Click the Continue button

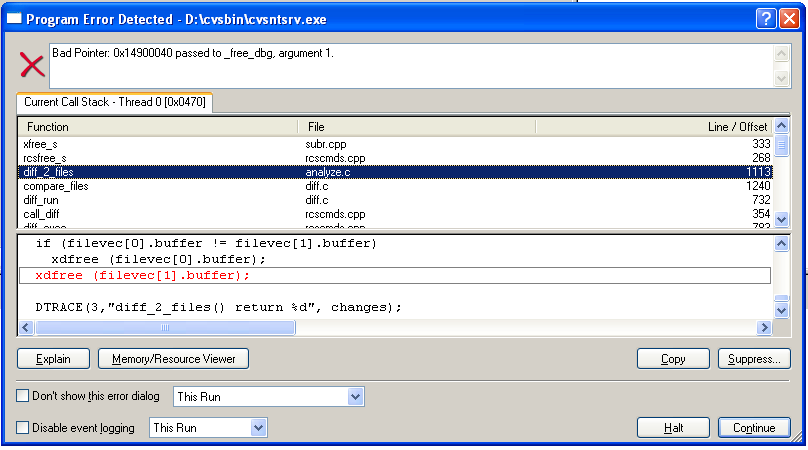754,428
